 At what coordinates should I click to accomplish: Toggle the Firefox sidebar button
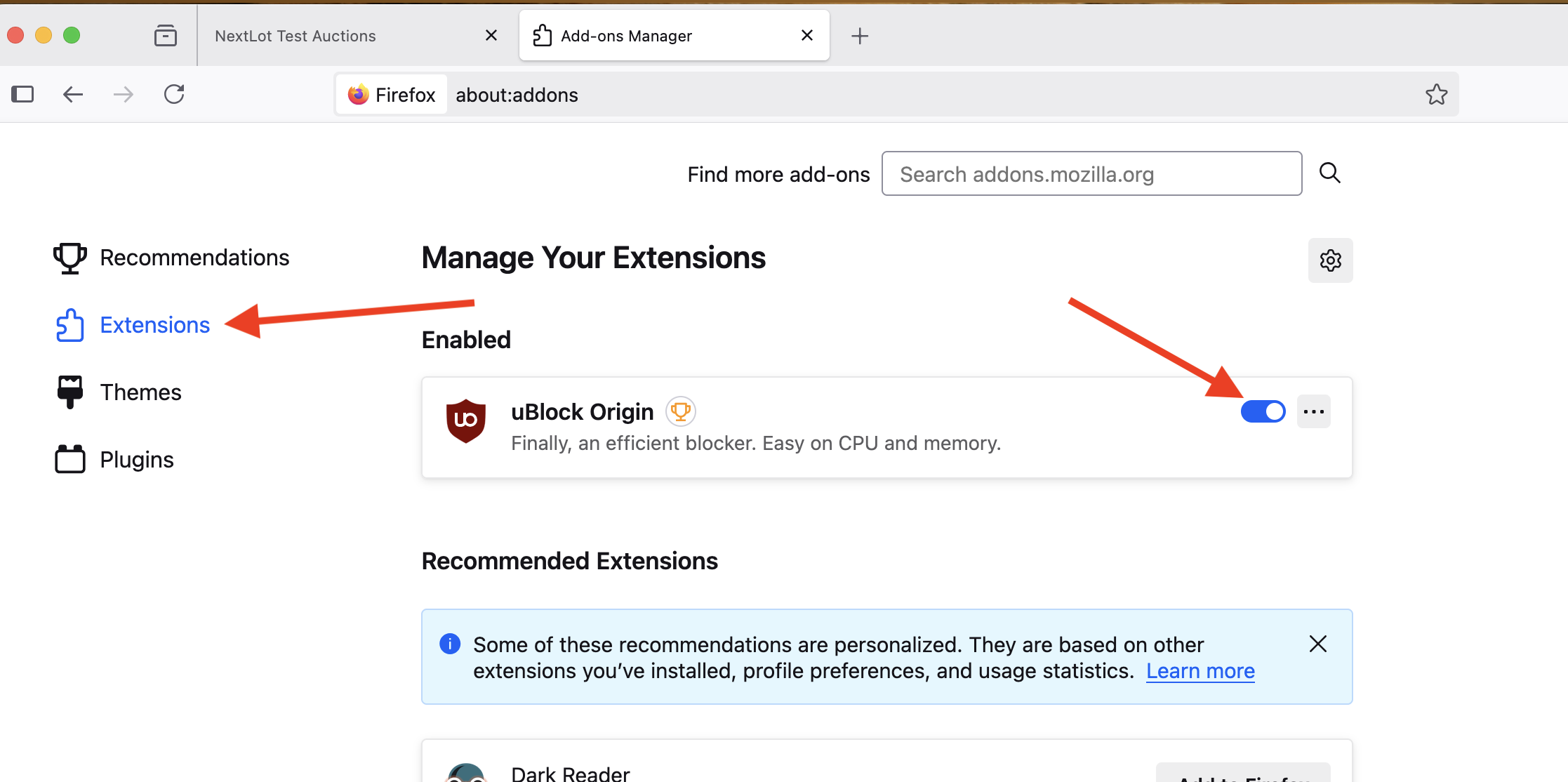(22, 94)
